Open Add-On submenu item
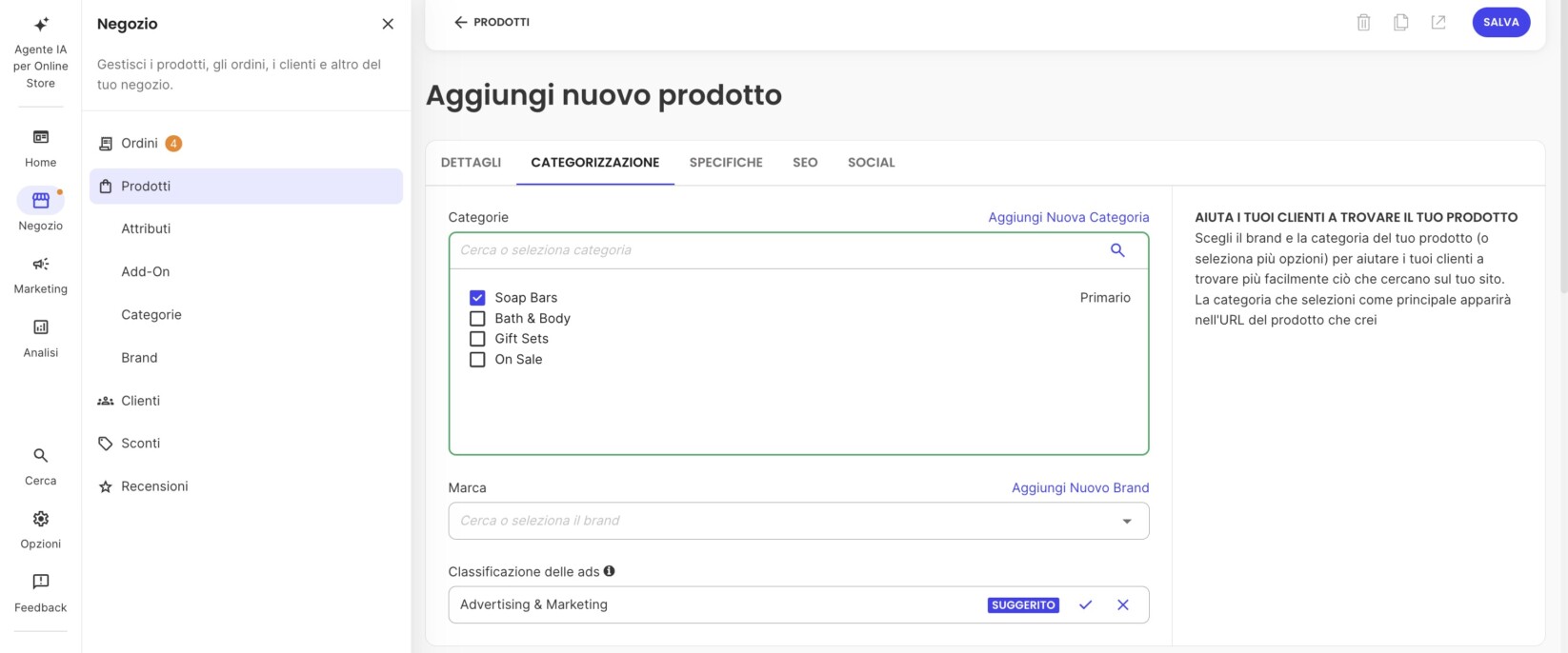This screenshot has width=1568, height=653. [x=146, y=272]
